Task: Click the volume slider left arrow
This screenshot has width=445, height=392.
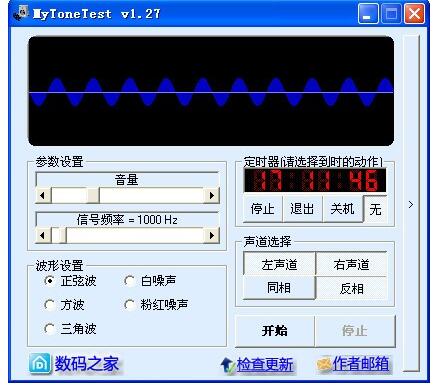Action: click(43, 195)
